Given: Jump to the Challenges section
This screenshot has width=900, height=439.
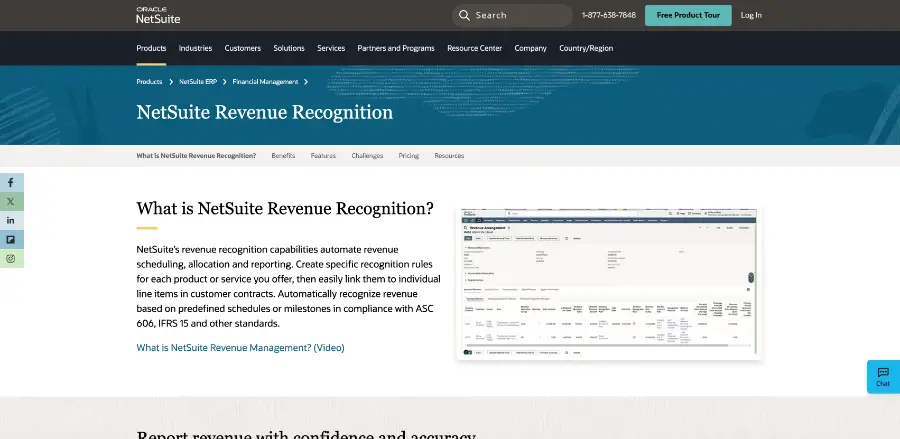Looking at the screenshot, I should click(x=367, y=156).
